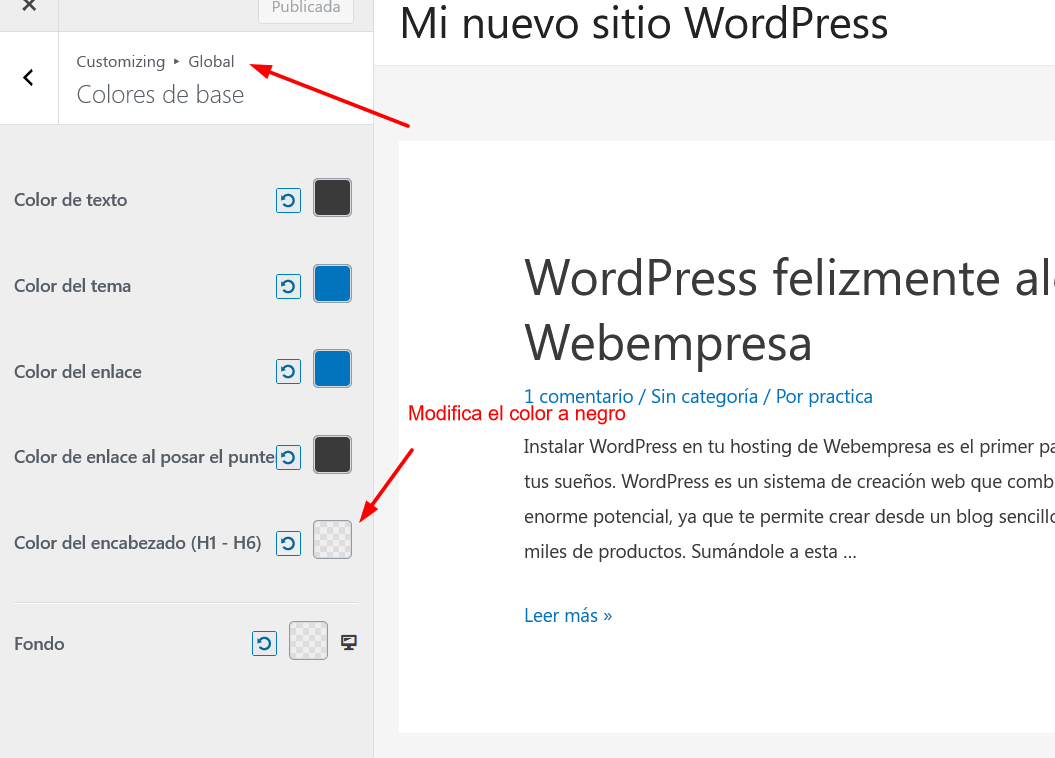1055x758 pixels.
Task: Go back using the left chevron arrow
Action: click(x=28, y=78)
